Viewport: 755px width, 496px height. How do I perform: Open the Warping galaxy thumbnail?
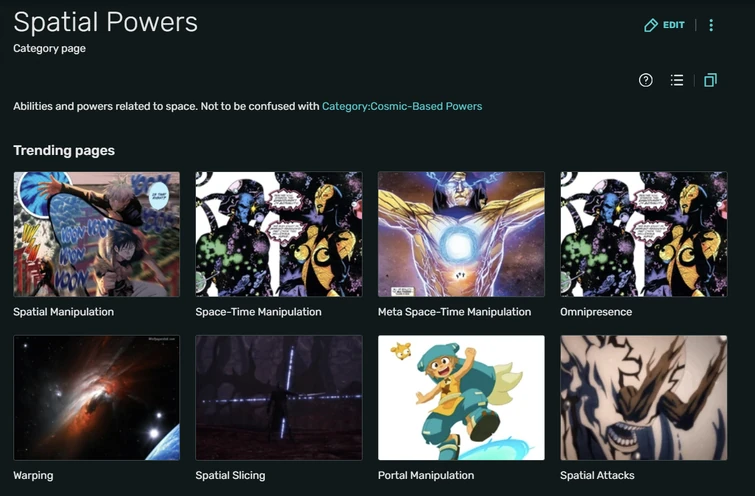pos(96,398)
